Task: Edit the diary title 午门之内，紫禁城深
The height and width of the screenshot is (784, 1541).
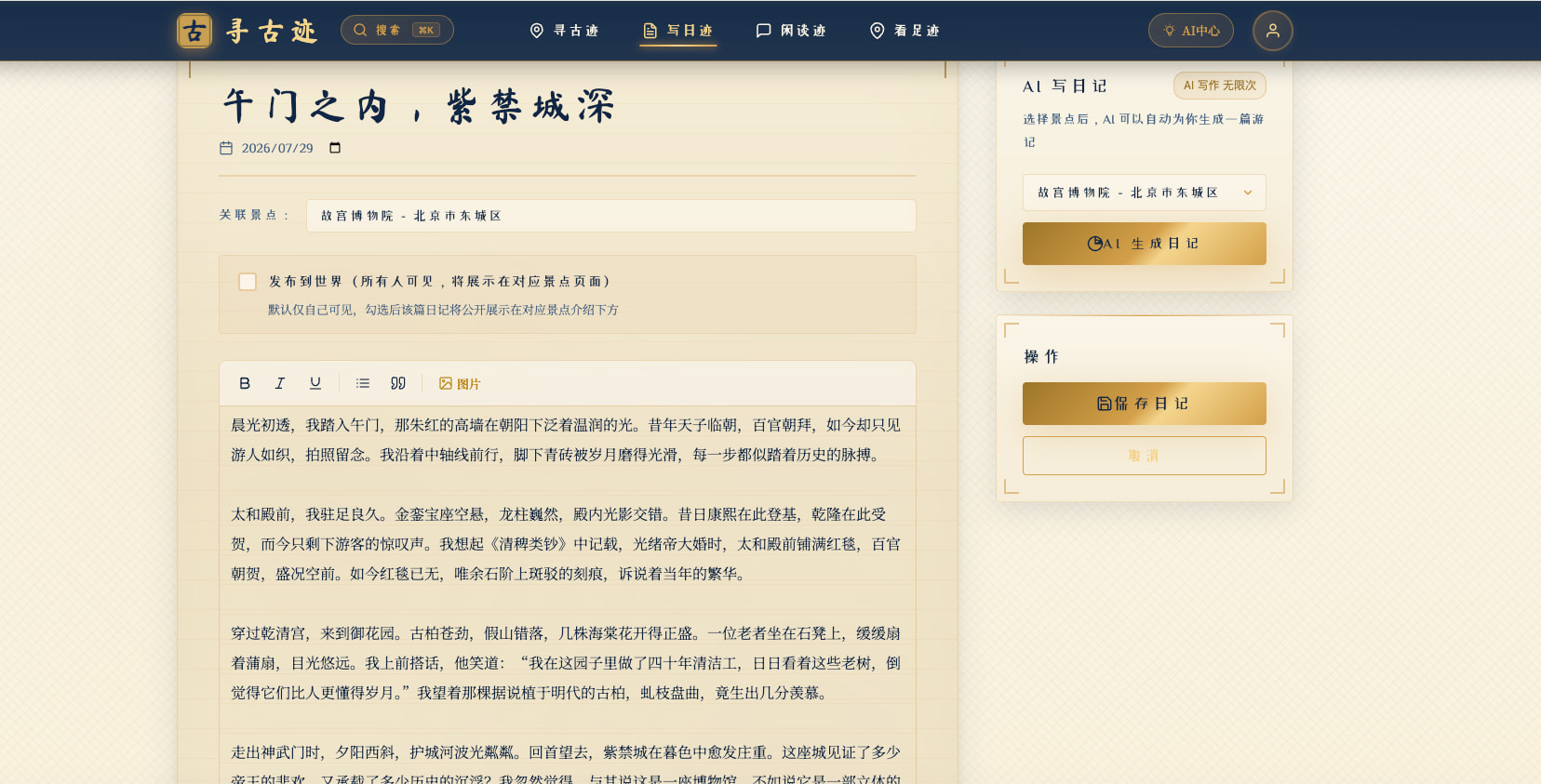Action: 419,106
